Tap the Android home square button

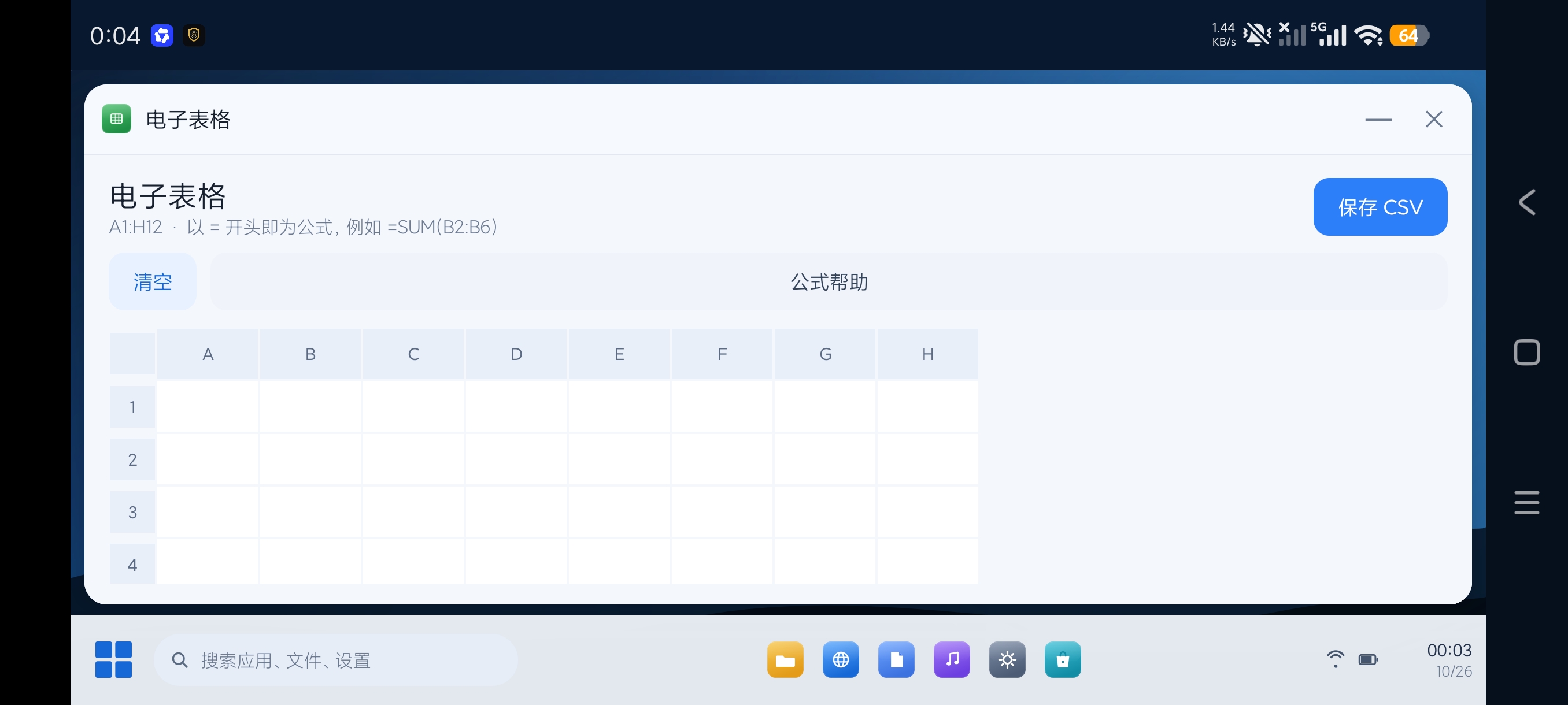[1526, 352]
